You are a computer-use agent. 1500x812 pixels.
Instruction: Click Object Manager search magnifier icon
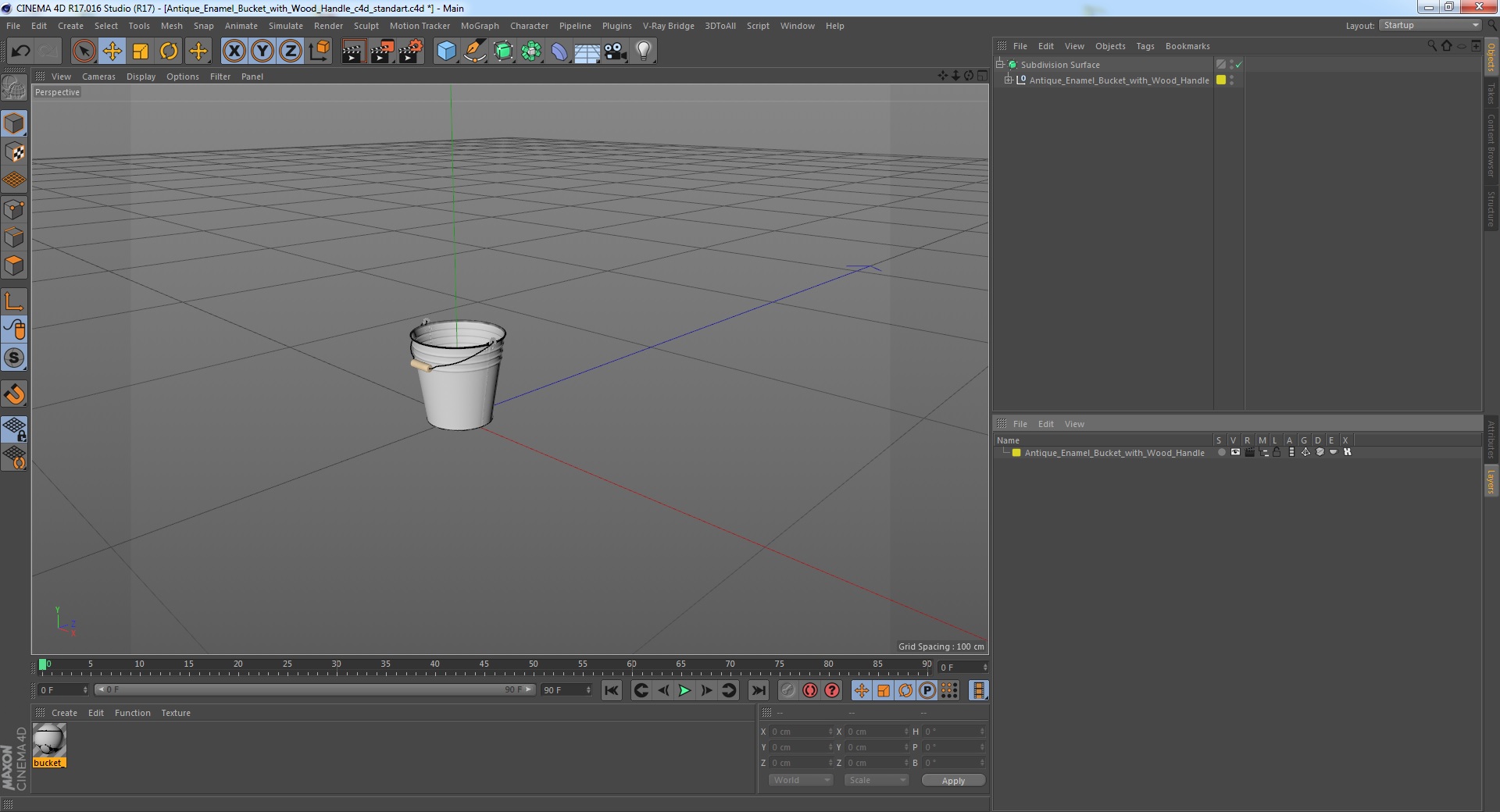[1431, 46]
